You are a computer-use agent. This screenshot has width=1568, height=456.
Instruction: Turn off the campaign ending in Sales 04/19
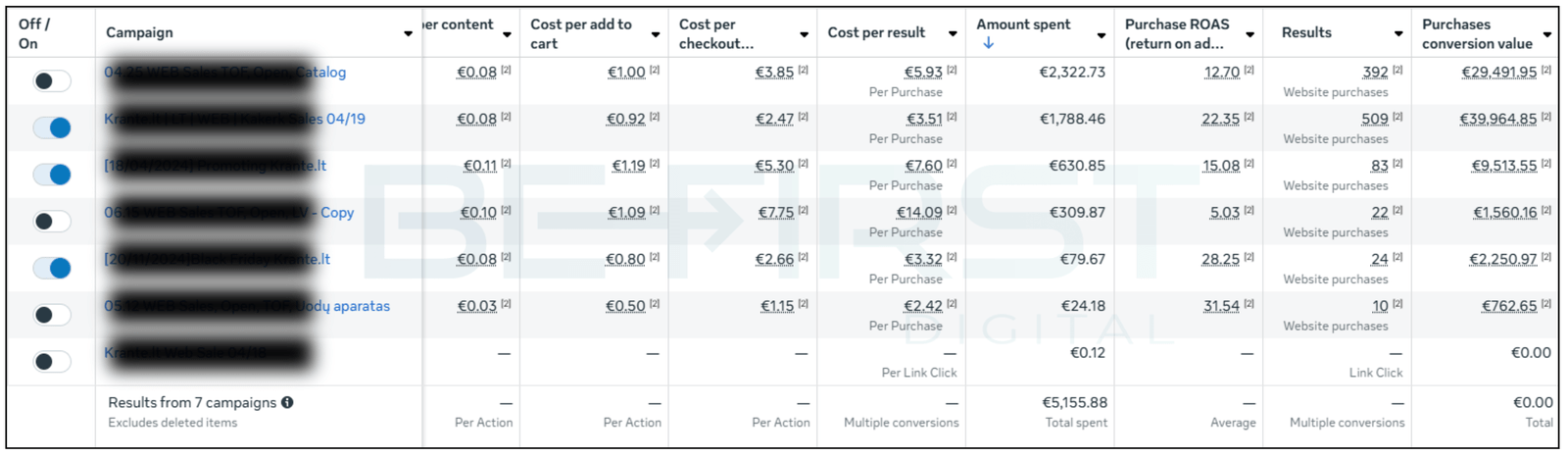coord(52,127)
